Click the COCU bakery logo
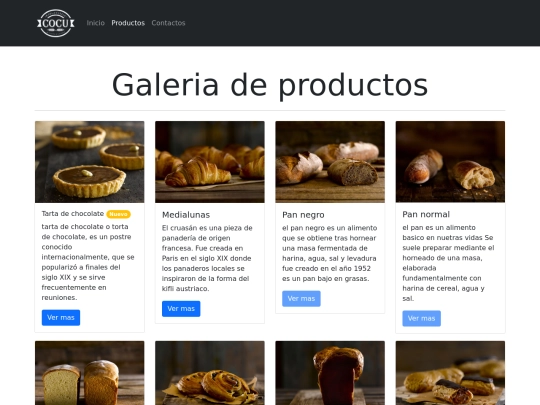Viewport: 540px width, 405px height. (56, 23)
